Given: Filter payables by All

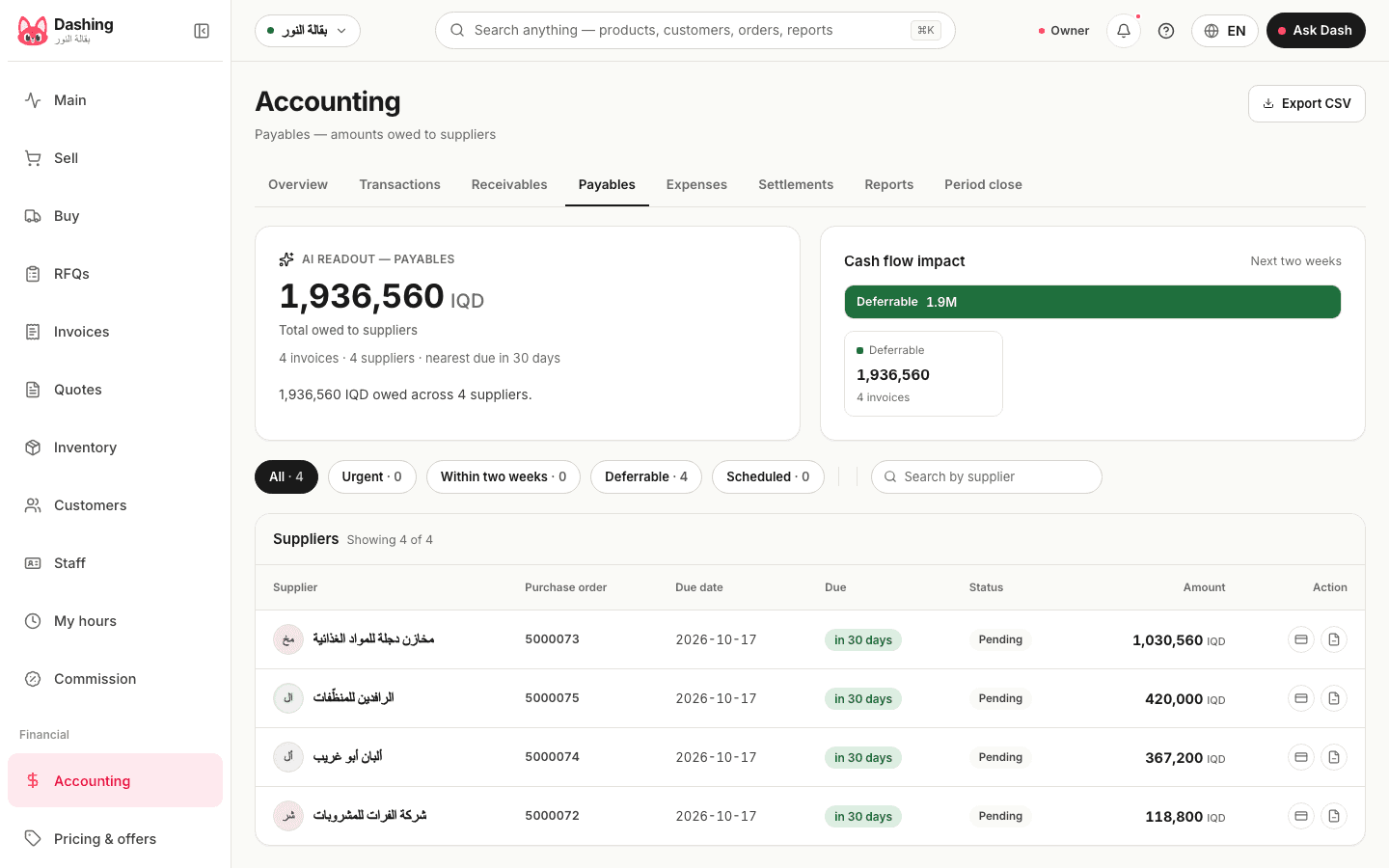Looking at the screenshot, I should 286,476.
